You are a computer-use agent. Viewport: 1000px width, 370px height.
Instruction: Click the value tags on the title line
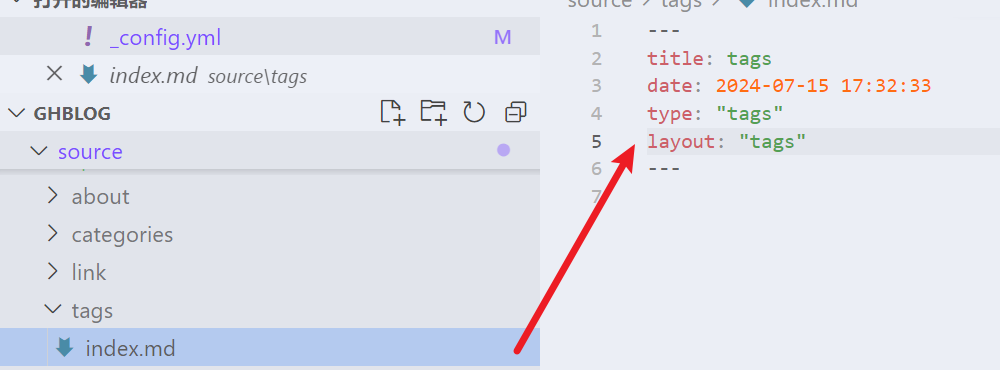click(x=749, y=59)
